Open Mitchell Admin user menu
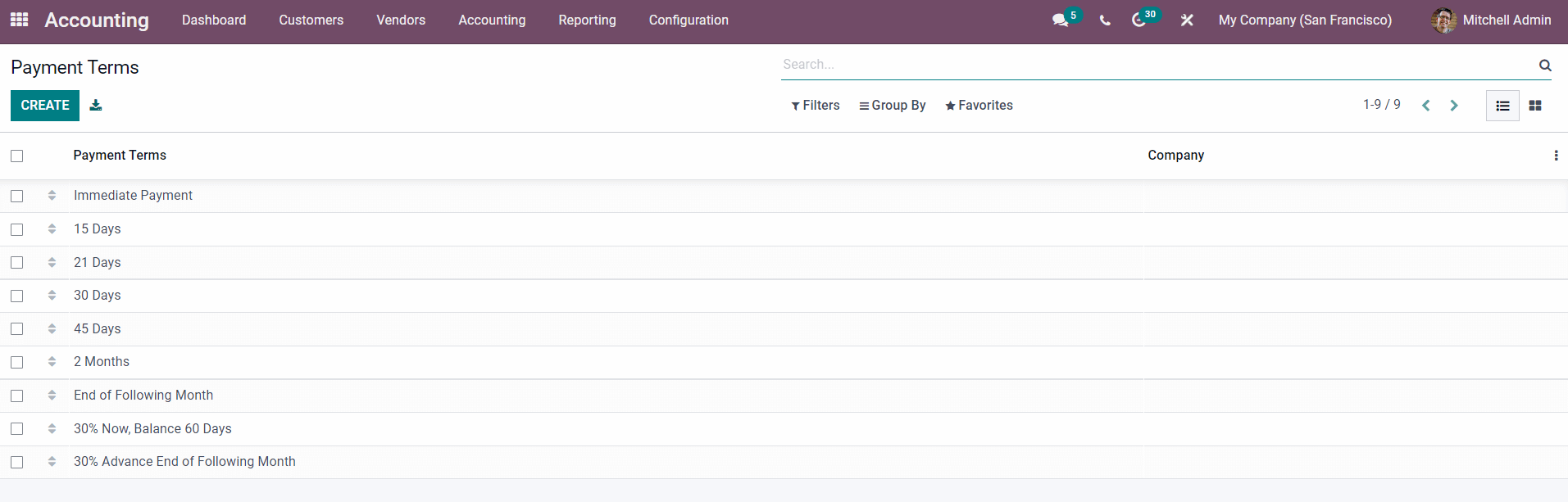 tap(1491, 20)
